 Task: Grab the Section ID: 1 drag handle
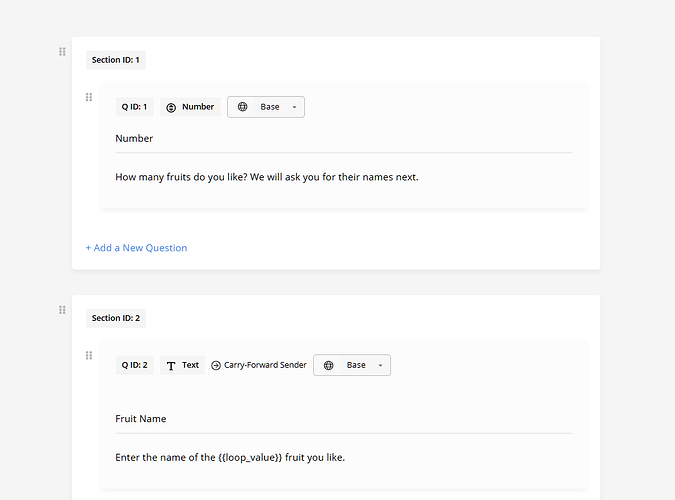62,52
